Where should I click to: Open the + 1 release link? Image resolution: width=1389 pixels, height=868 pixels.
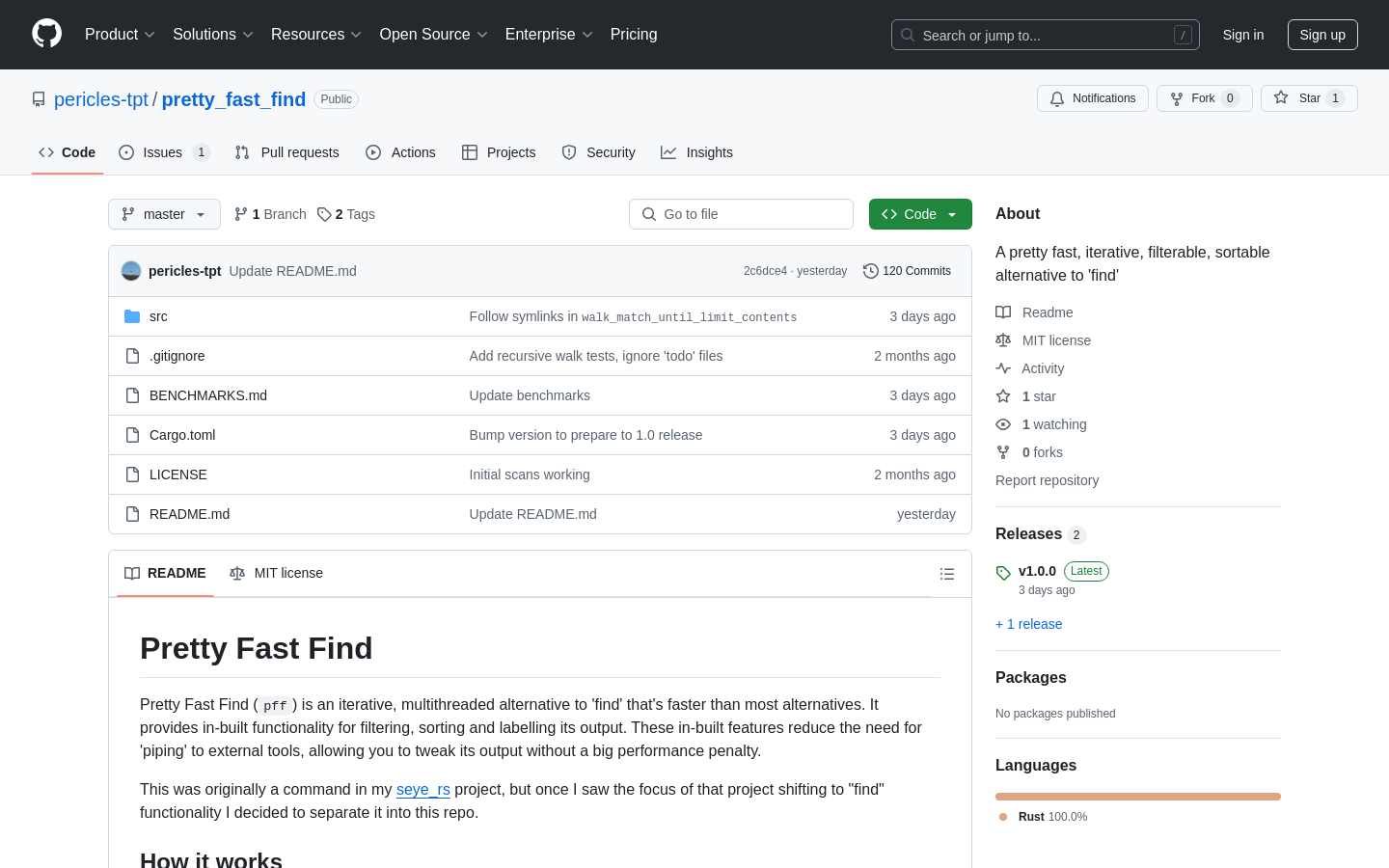[x=1028, y=624]
